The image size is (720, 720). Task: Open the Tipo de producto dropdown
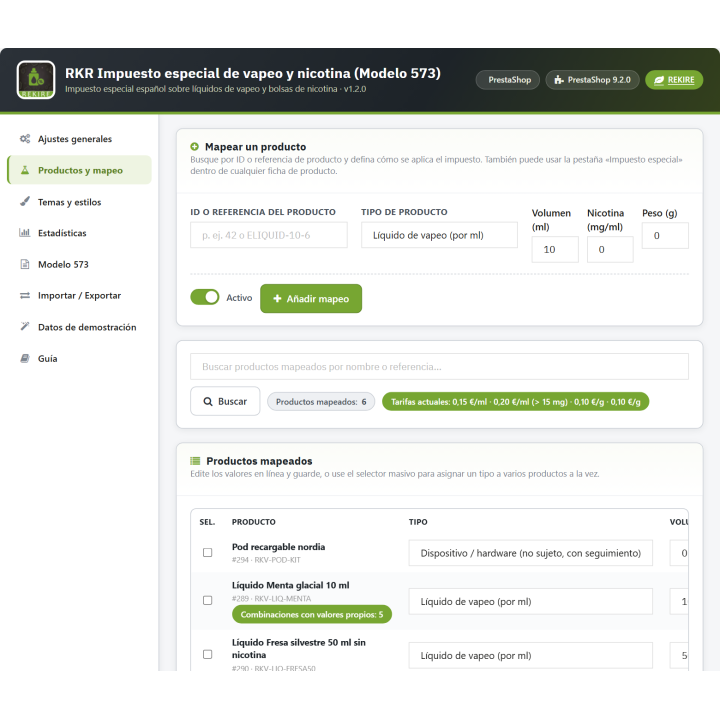coord(439,235)
